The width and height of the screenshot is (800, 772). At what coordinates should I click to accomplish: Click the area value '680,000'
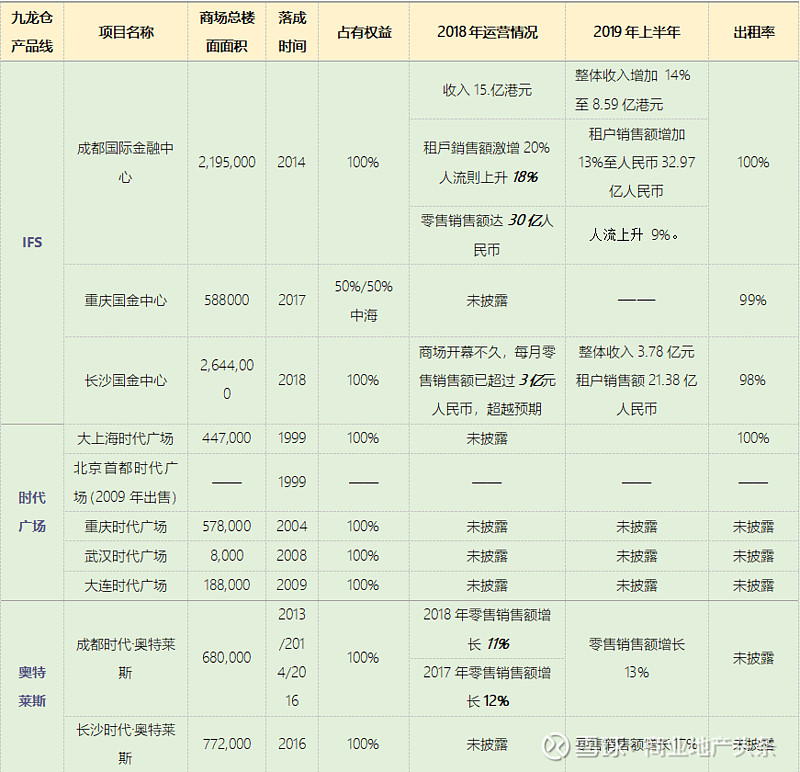point(227,658)
